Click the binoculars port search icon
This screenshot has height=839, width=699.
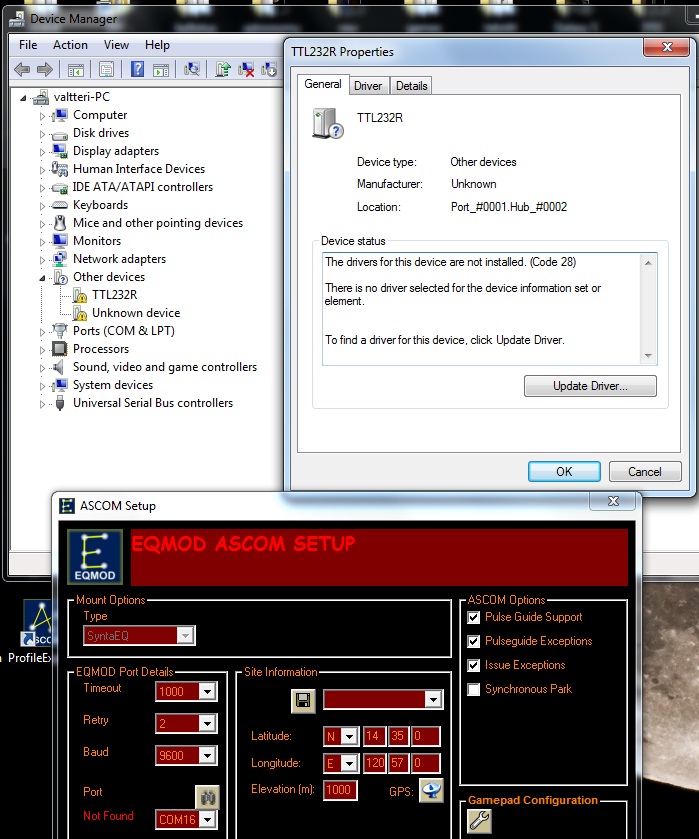(206, 795)
